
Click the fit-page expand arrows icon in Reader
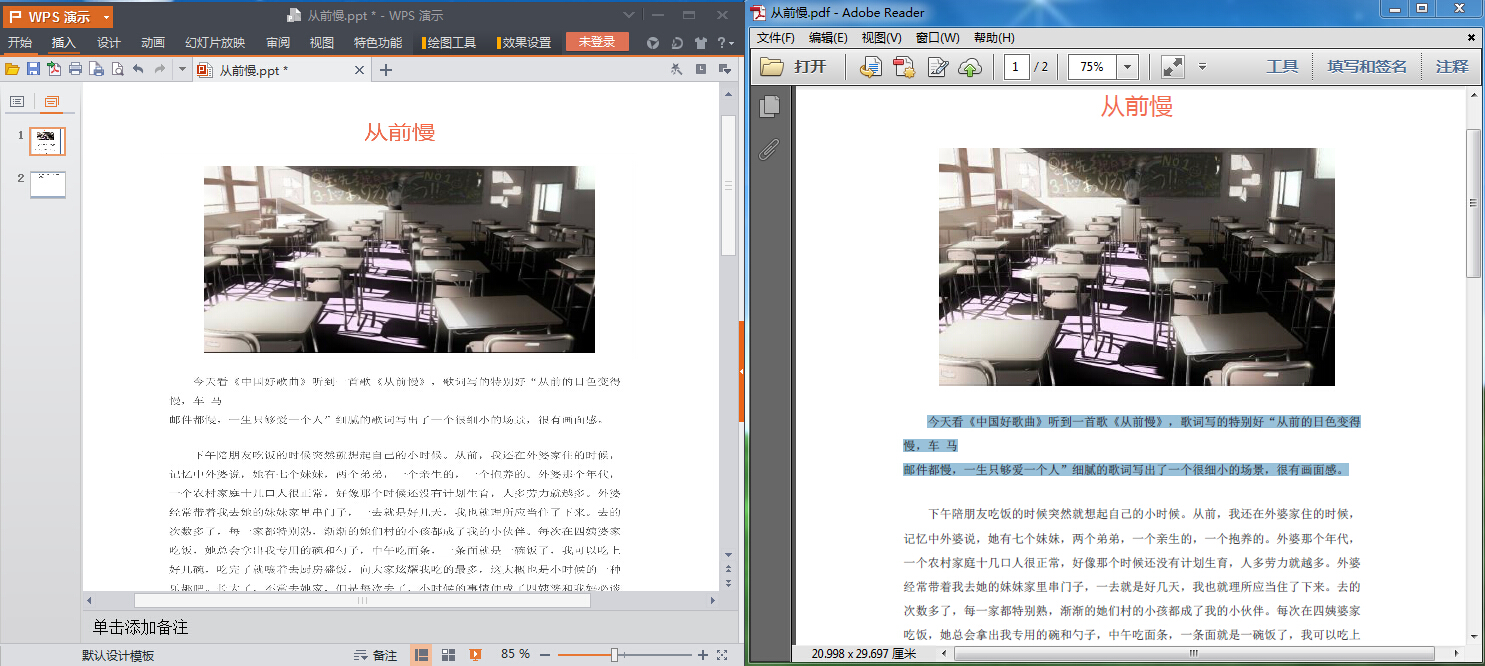click(x=1173, y=67)
